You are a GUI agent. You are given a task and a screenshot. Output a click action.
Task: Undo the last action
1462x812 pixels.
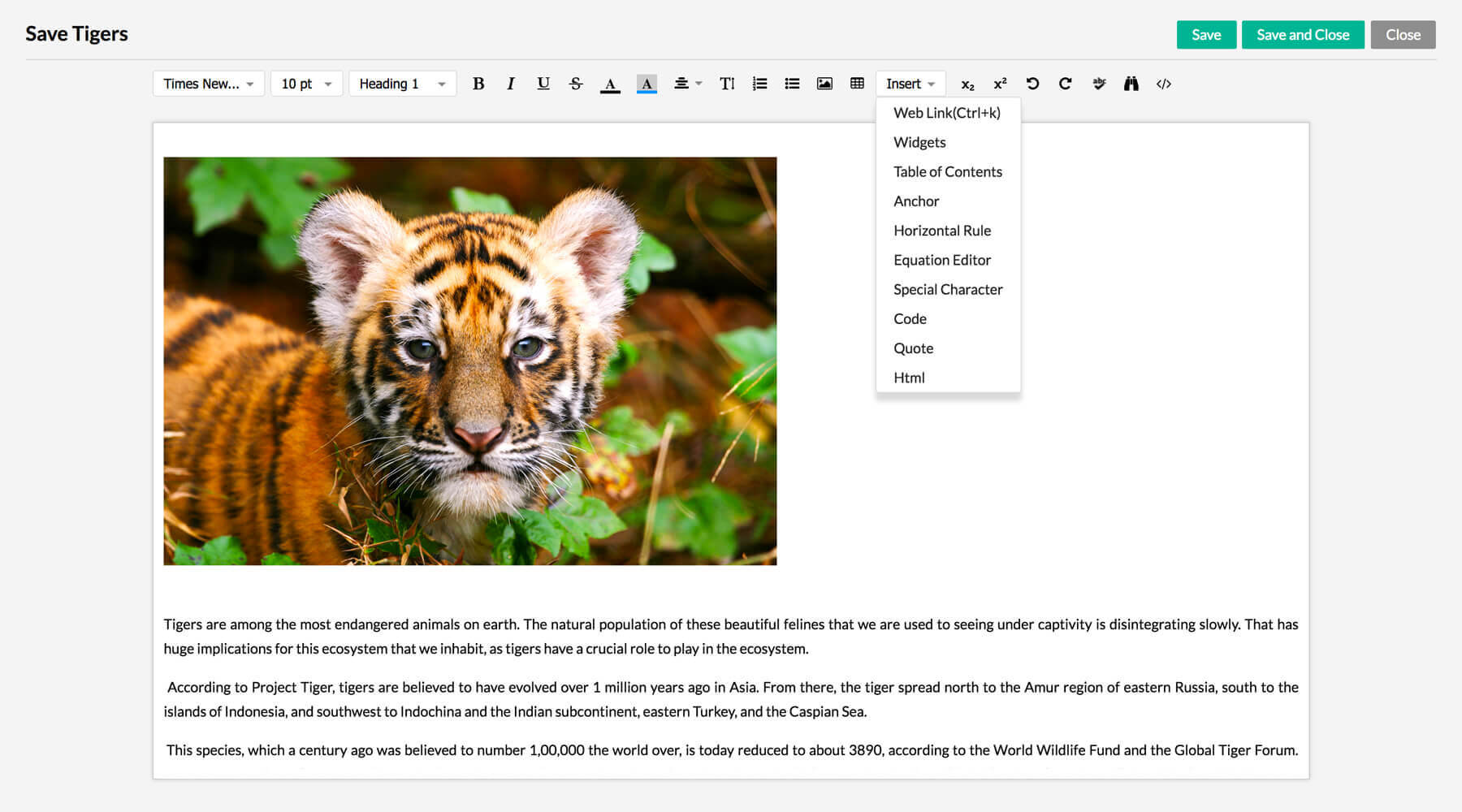click(1032, 84)
